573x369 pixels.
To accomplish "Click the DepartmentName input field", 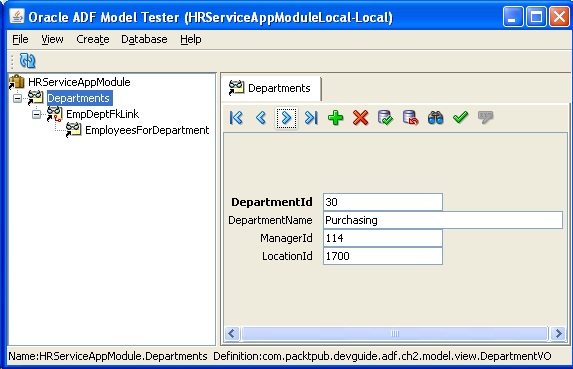I will coord(443,220).
